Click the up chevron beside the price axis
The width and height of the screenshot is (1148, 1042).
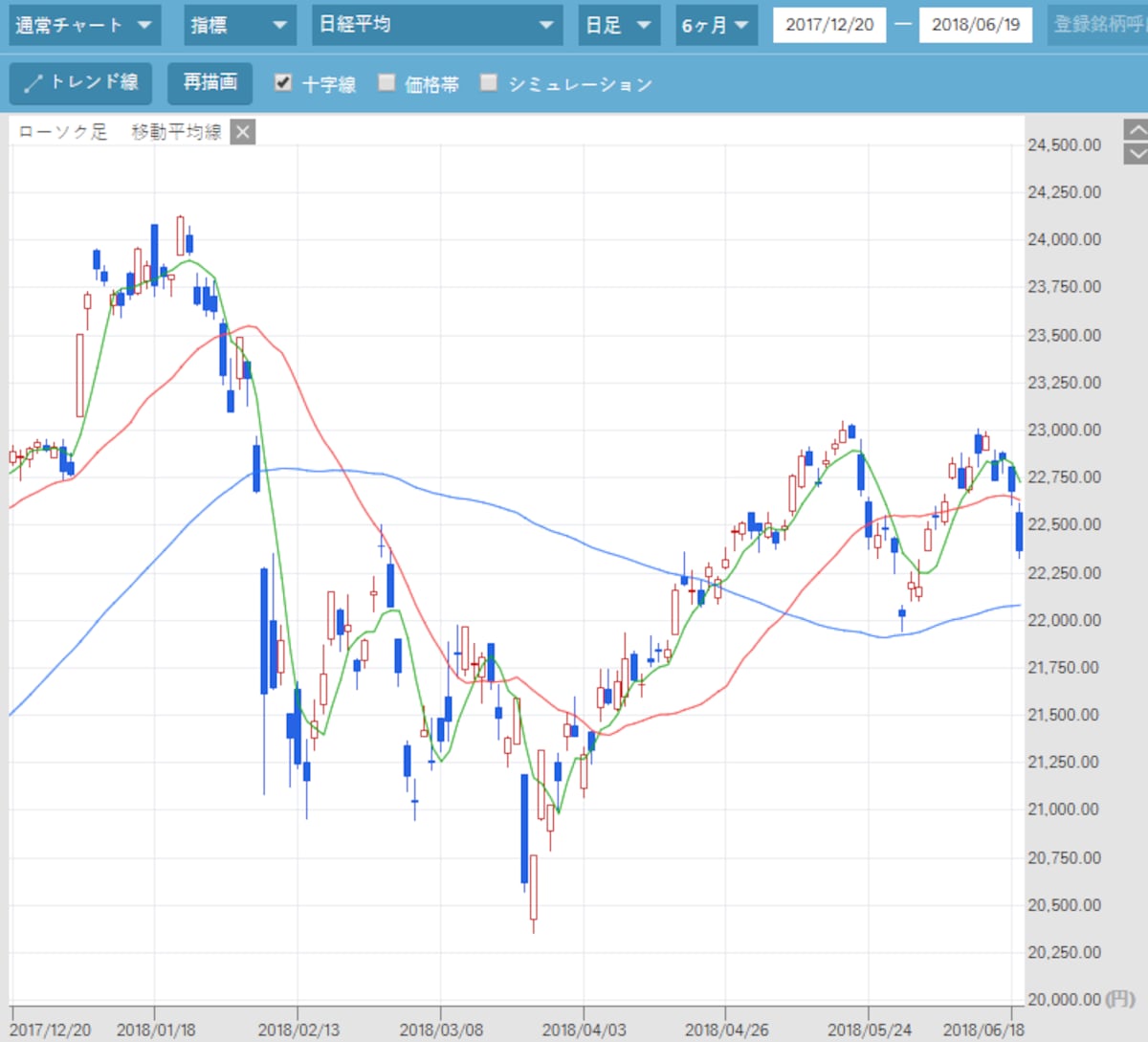pyautogui.click(x=1135, y=130)
